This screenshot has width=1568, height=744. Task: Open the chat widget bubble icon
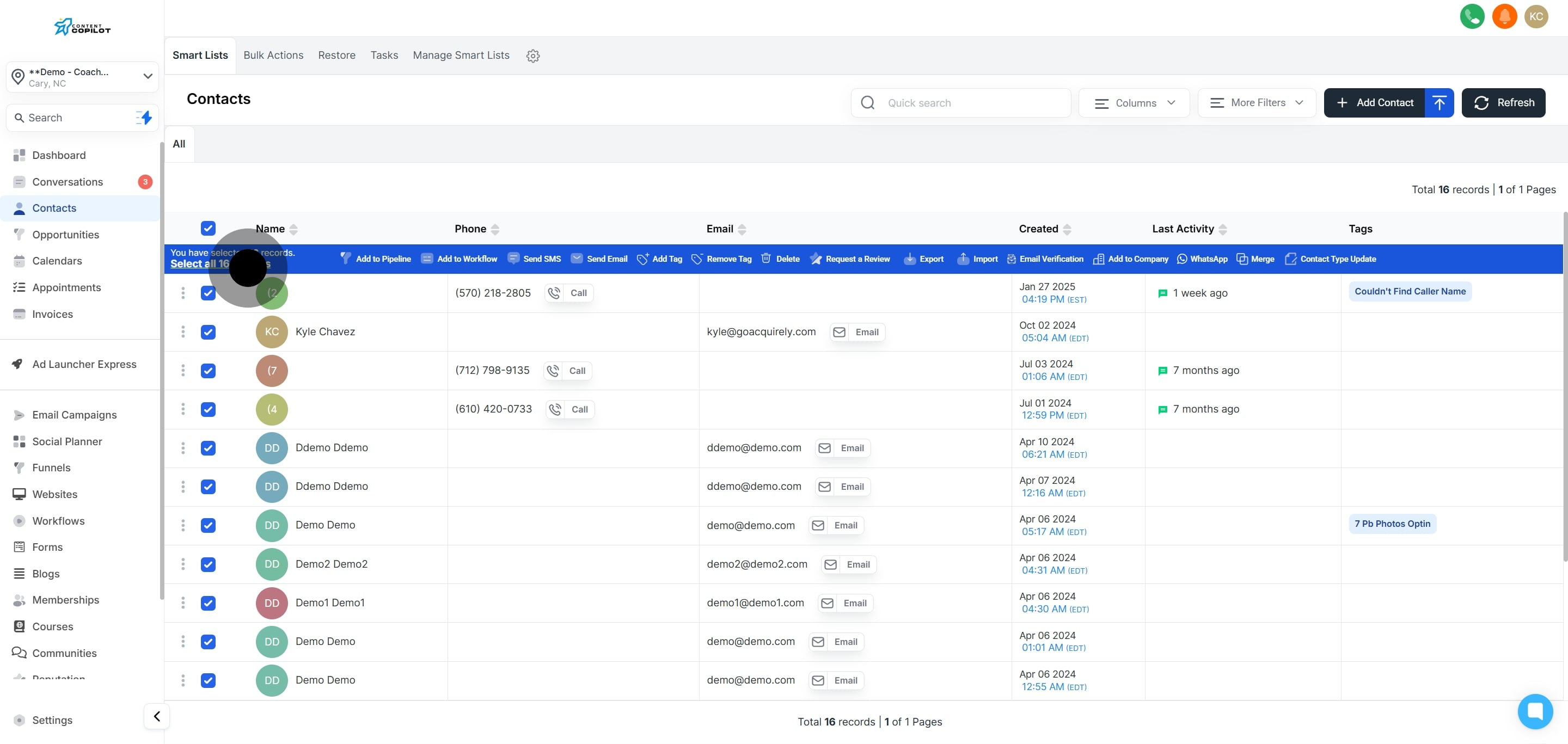(1535, 711)
